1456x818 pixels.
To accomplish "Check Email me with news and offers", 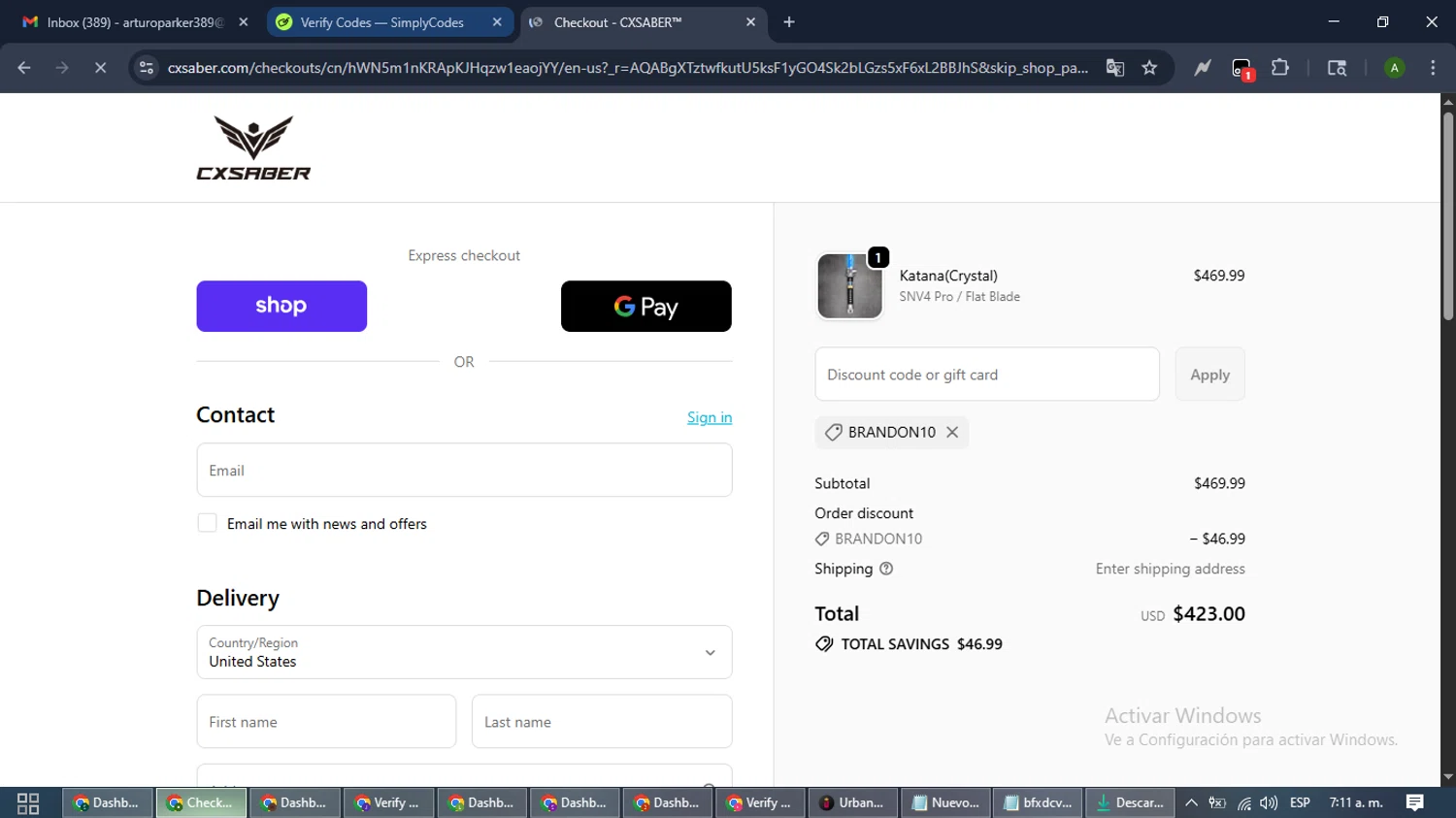I will click(x=207, y=523).
